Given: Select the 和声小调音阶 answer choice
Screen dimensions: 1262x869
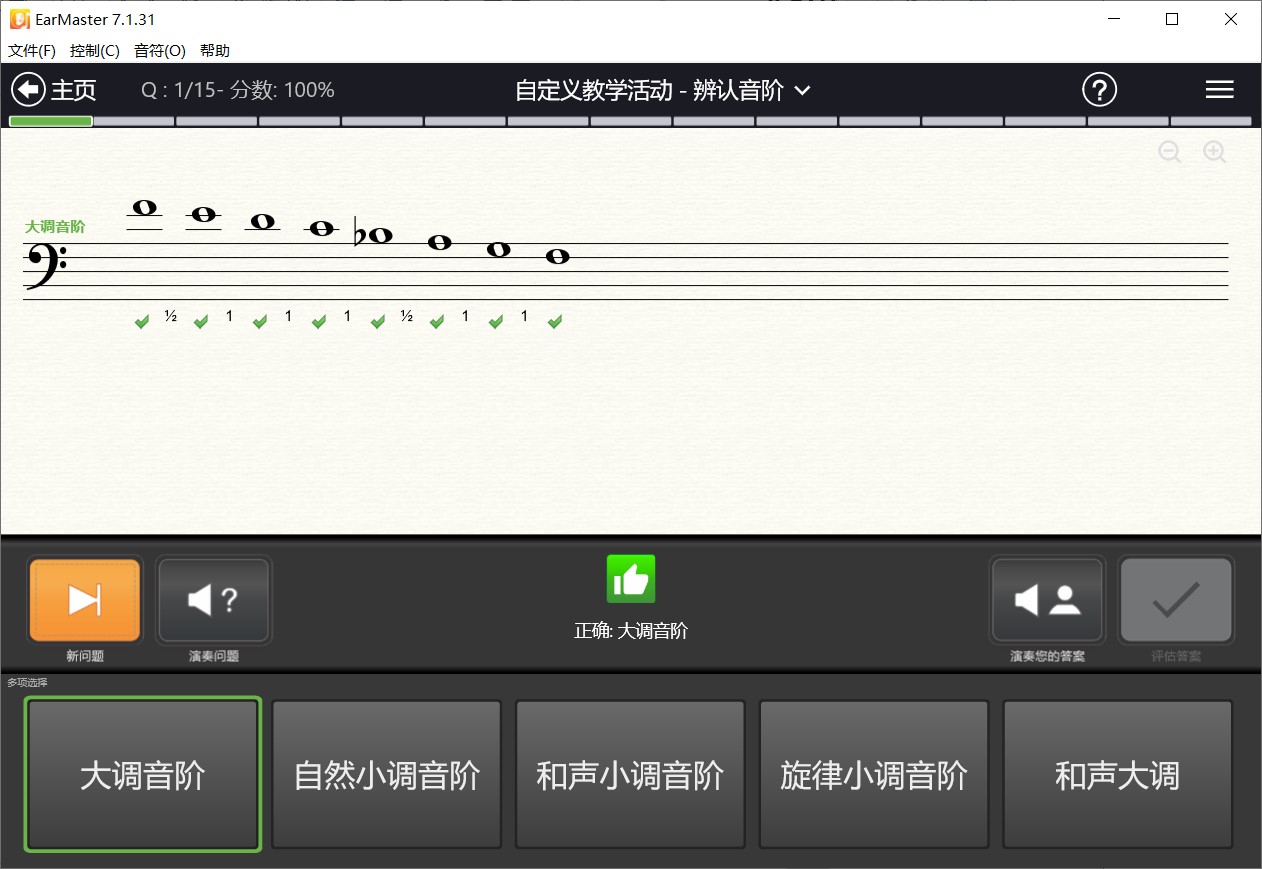Looking at the screenshot, I should pyautogui.click(x=630, y=774).
